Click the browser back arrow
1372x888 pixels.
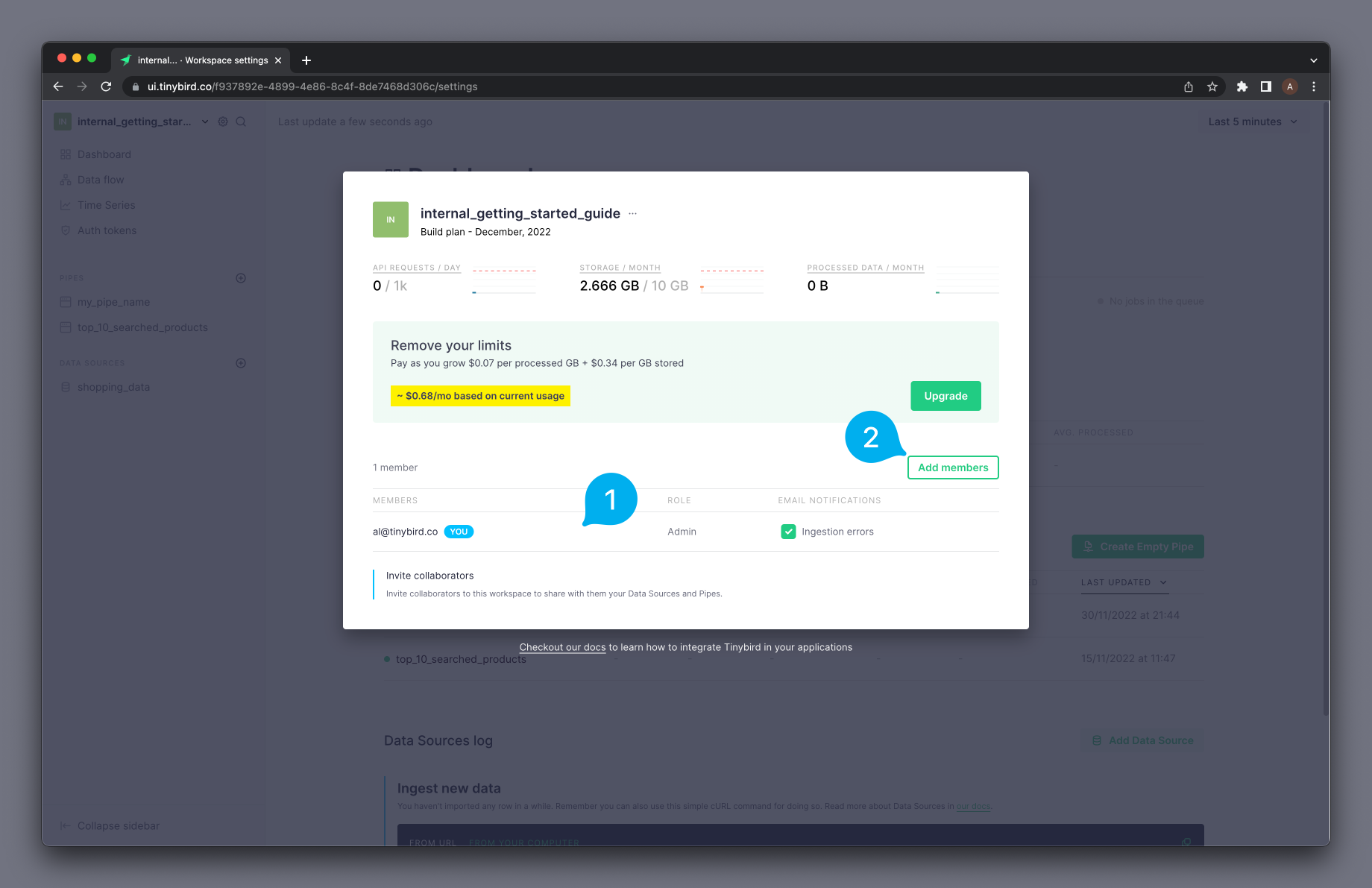(x=58, y=86)
